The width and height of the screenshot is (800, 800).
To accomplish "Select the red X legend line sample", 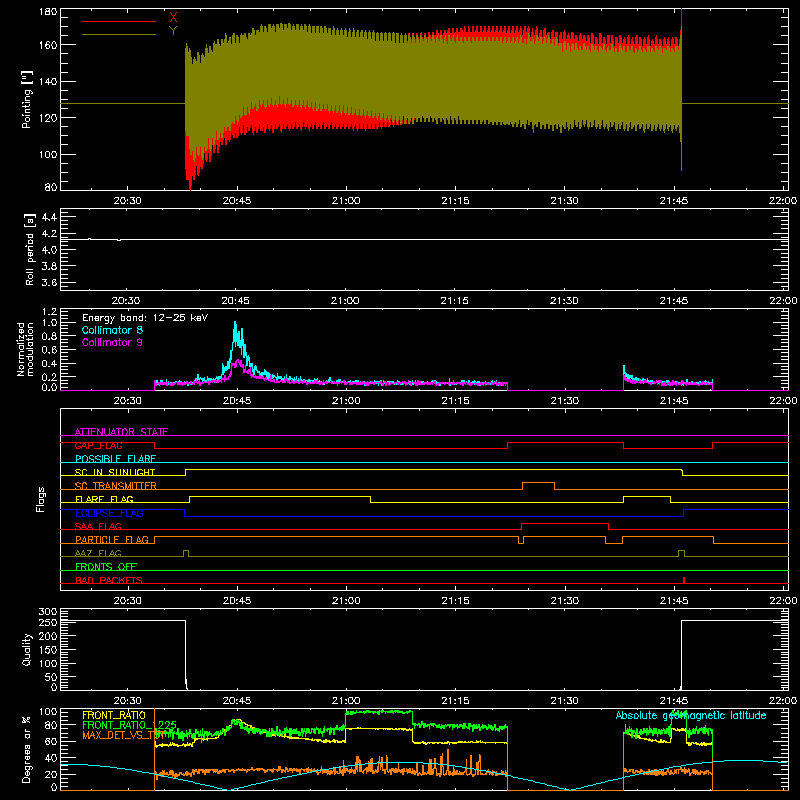I will coord(119,21).
